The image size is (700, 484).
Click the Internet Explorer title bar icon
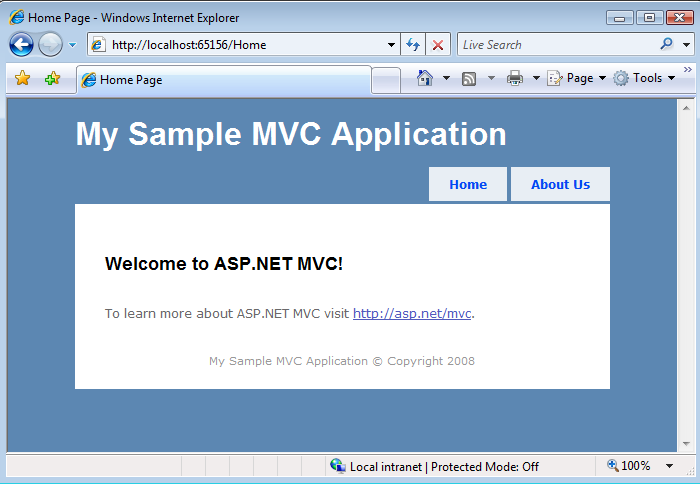[x=17, y=17]
